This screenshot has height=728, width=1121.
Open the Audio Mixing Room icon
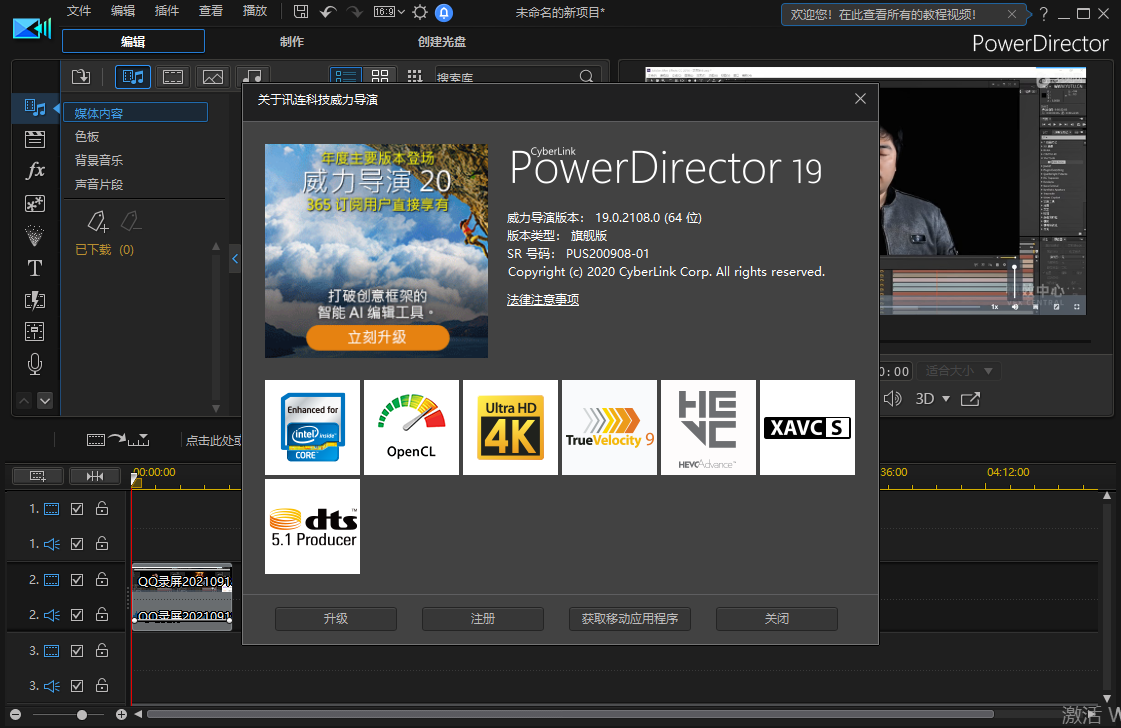click(x=34, y=332)
